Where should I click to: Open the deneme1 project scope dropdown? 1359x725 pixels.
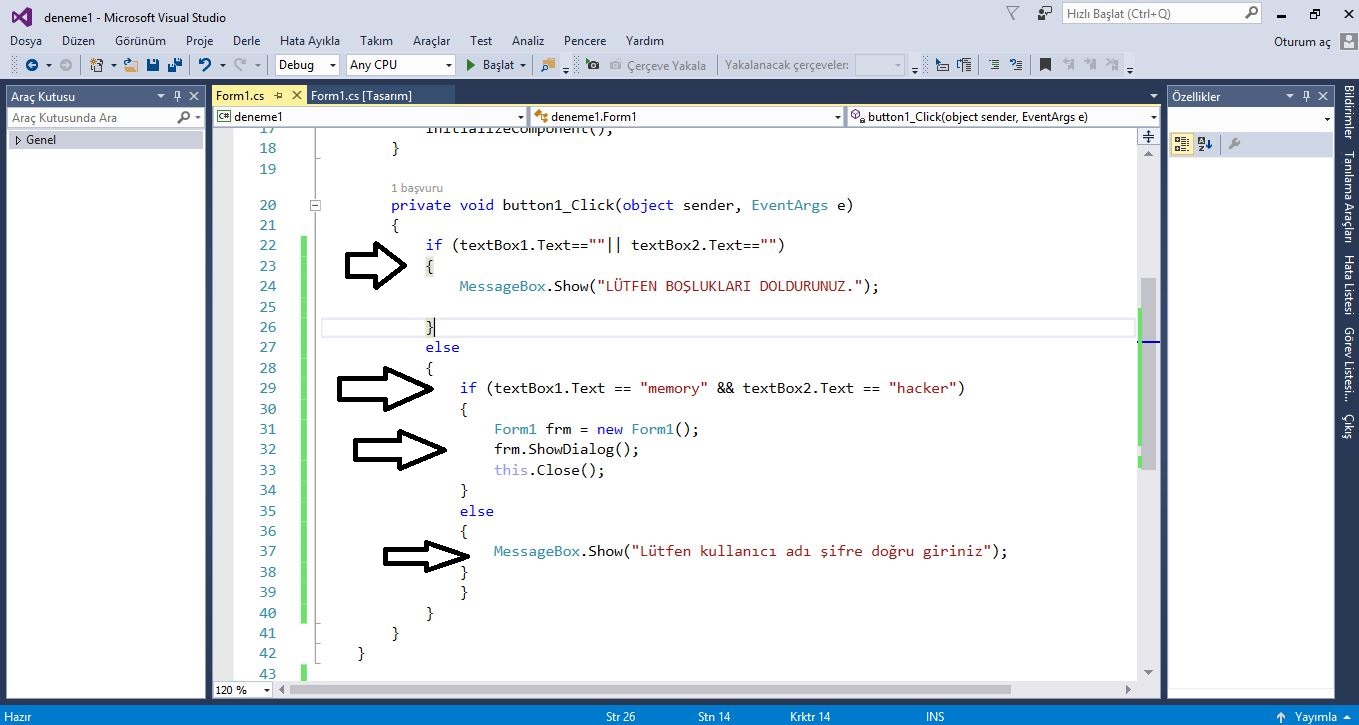[520, 117]
